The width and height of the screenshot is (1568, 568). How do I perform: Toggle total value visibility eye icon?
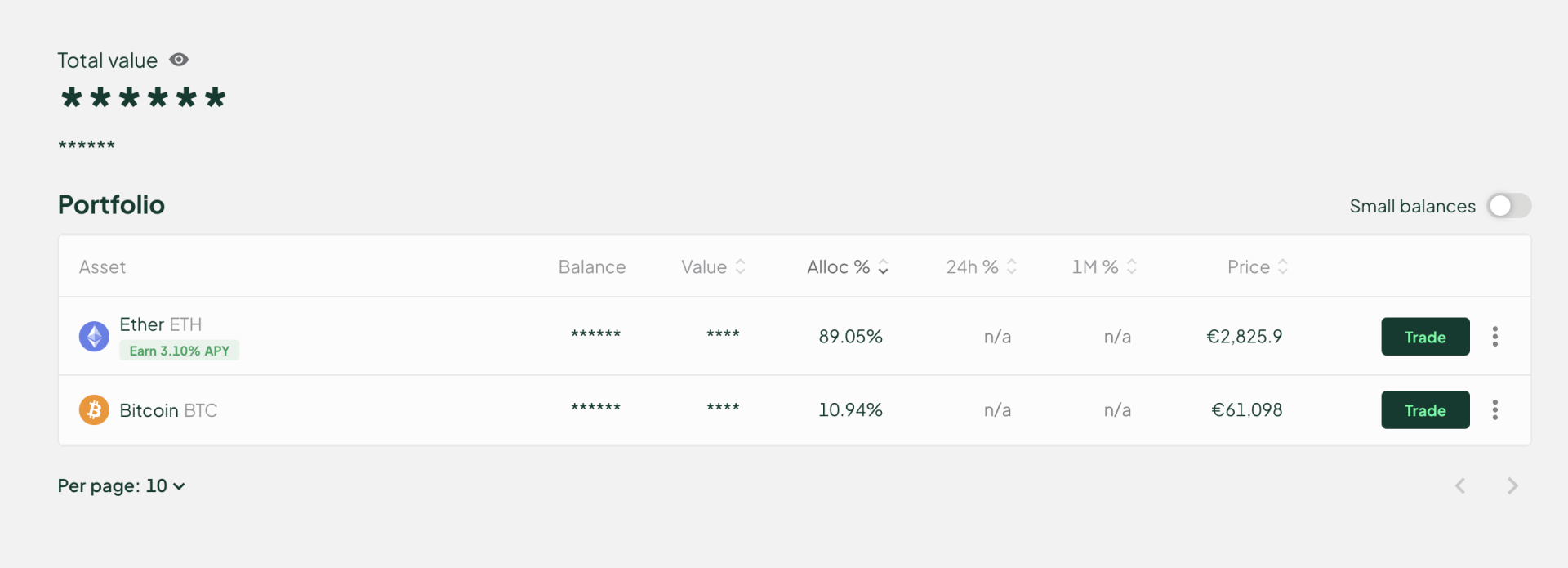(179, 60)
